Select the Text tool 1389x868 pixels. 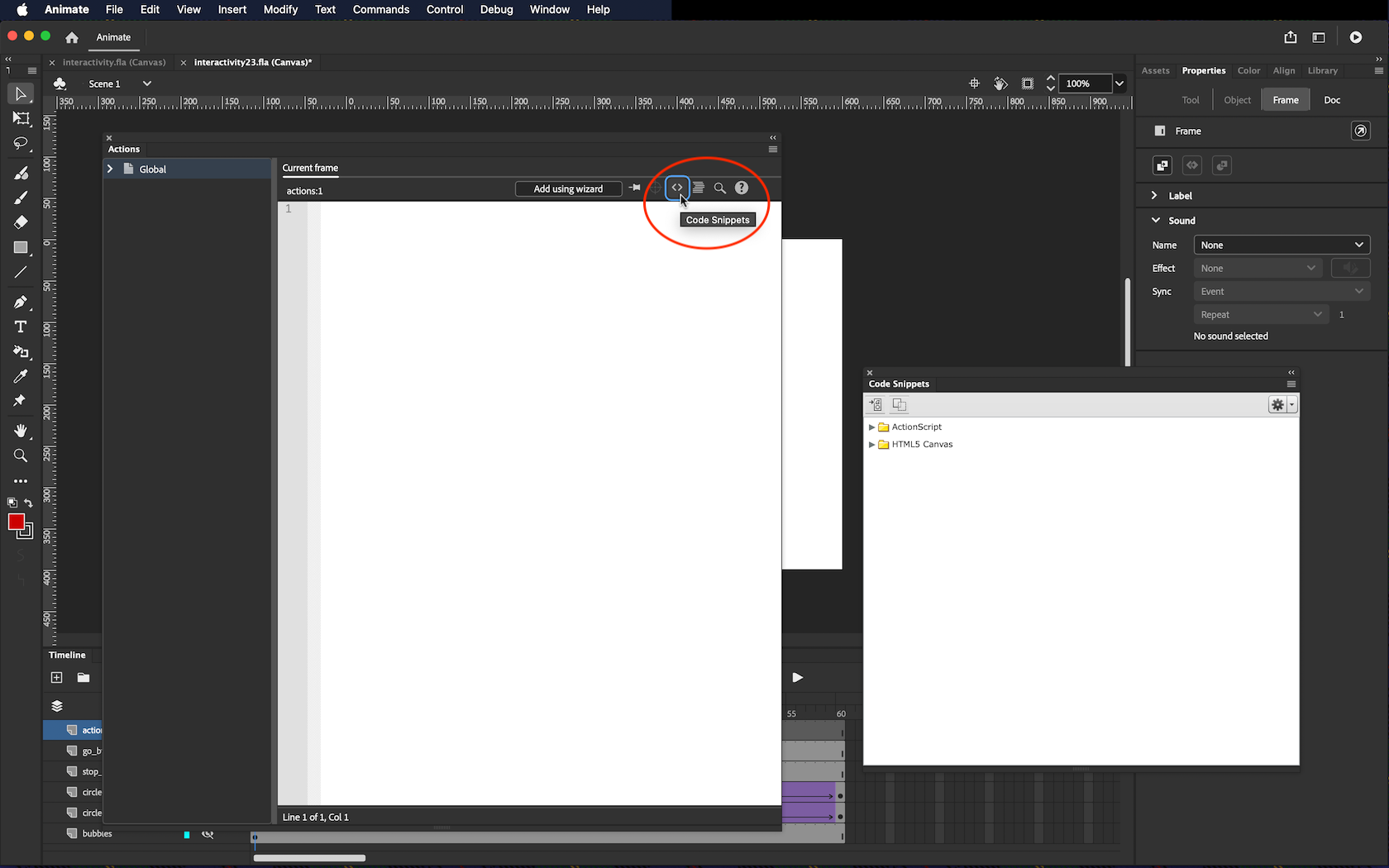pyautogui.click(x=21, y=327)
